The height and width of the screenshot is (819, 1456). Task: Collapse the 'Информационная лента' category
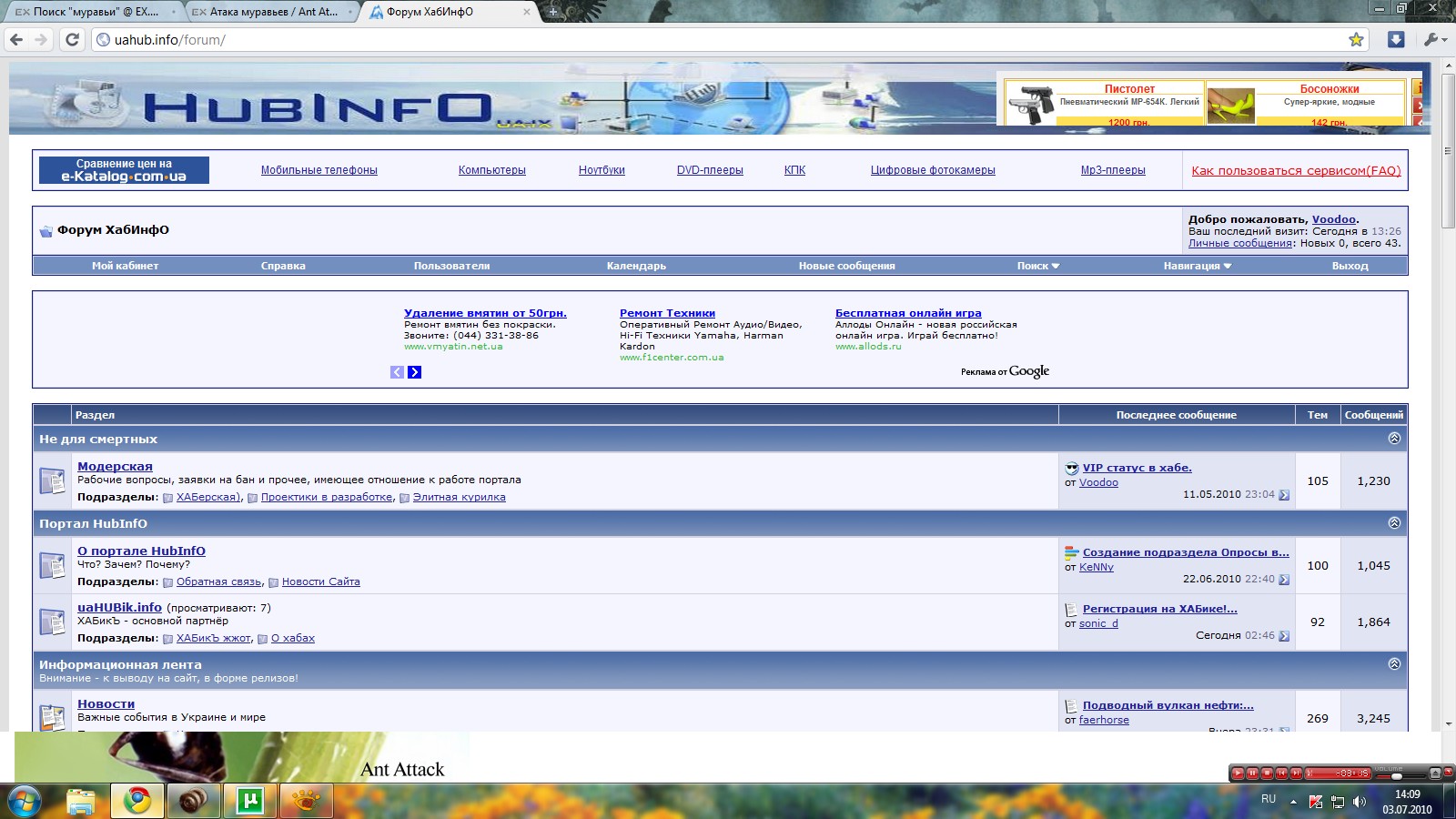point(1394,664)
